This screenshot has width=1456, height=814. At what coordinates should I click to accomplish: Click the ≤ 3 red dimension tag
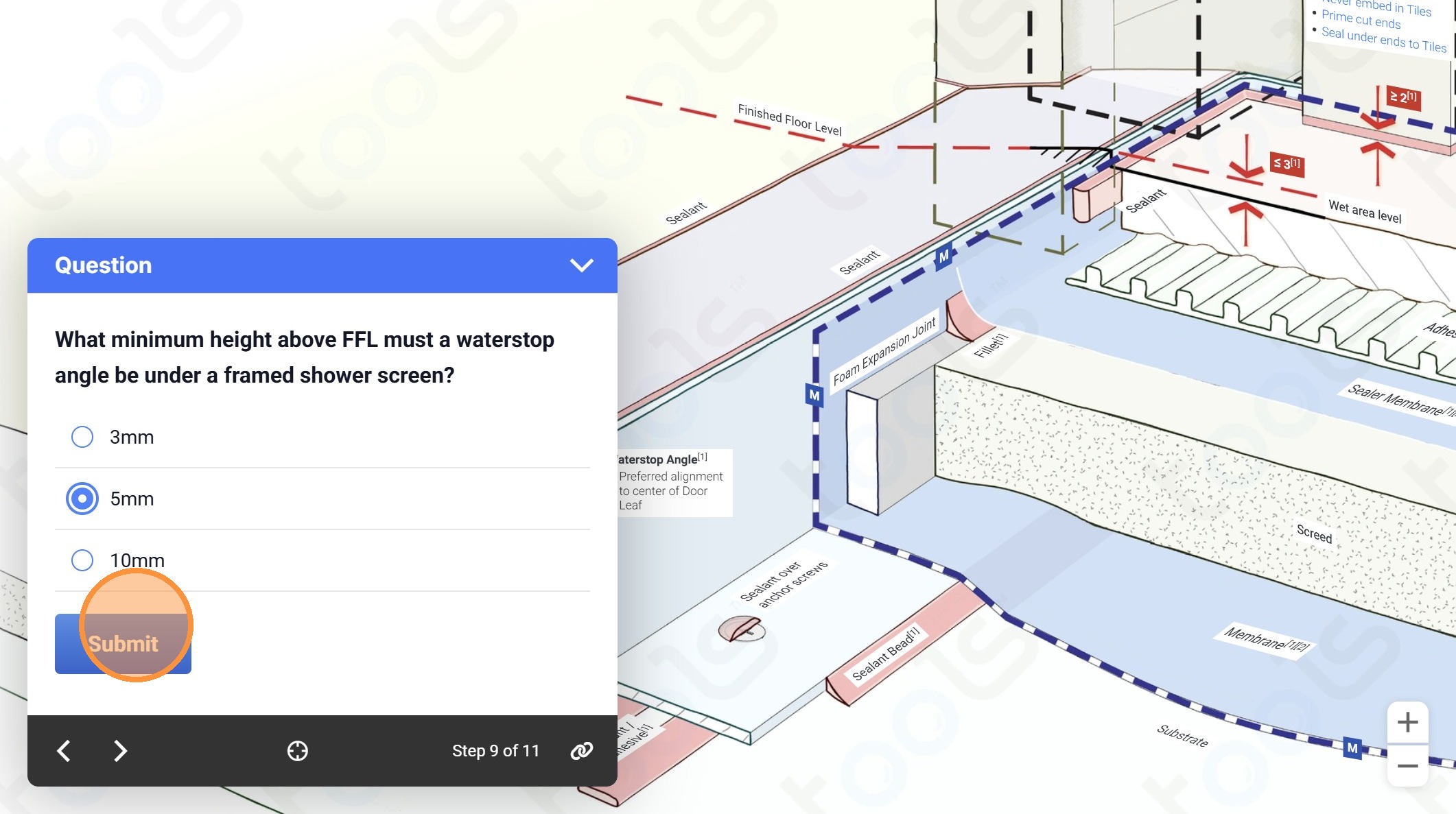click(x=1287, y=163)
